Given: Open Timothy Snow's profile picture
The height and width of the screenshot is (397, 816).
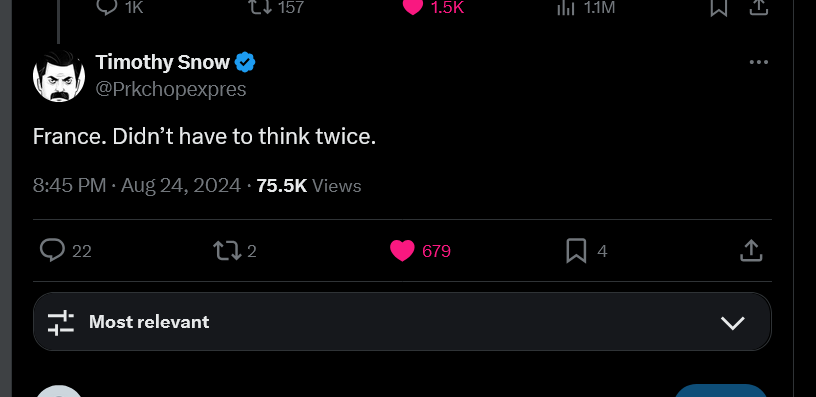Looking at the screenshot, I should click(59, 76).
